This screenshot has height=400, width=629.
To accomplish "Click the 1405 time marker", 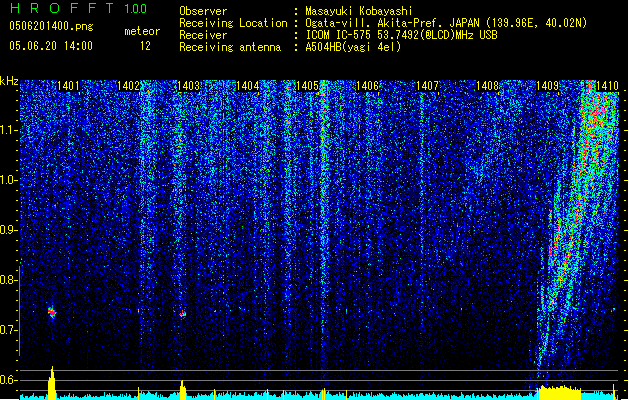I will tap(307, 86).
